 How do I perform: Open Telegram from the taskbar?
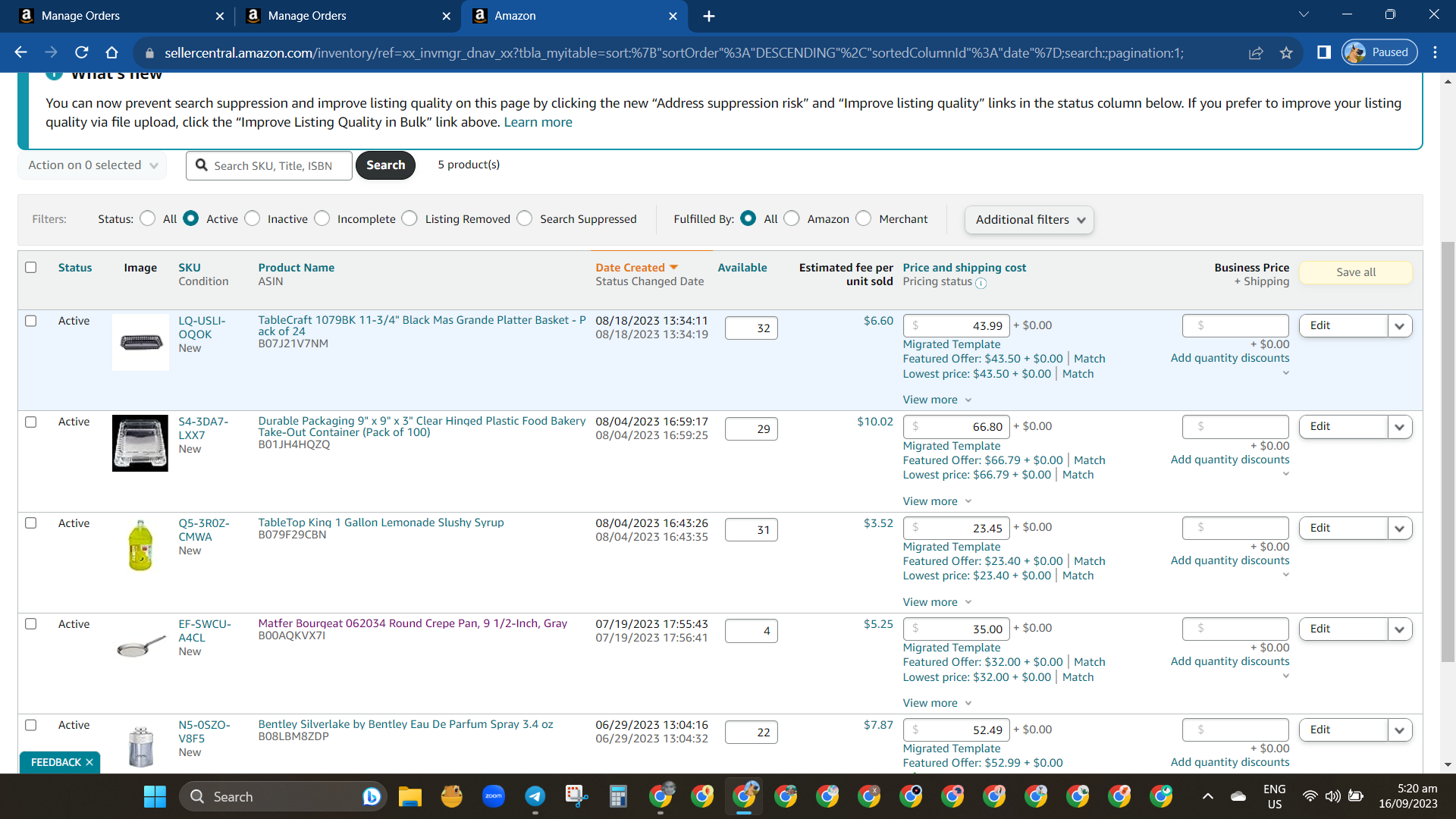click(x=535, y=796)
